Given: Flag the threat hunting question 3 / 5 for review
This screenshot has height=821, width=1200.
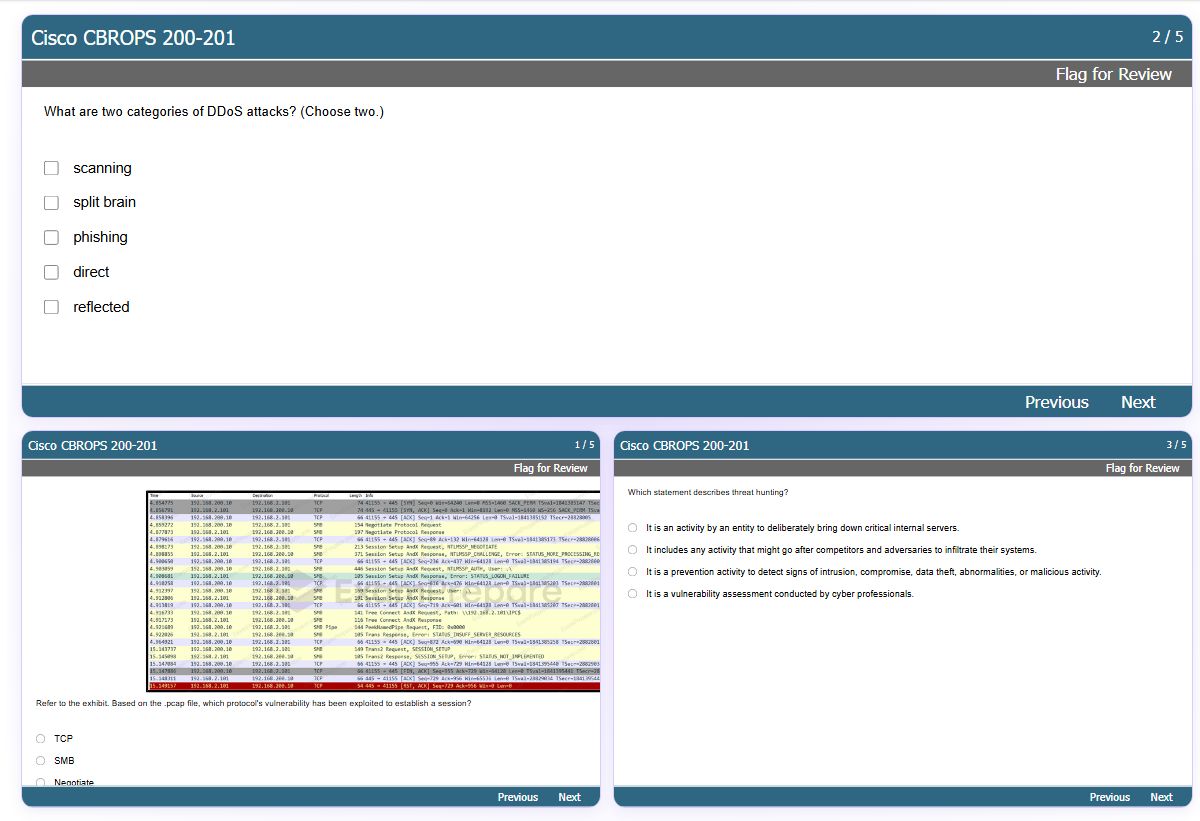Looking at the screenshot, I should 1143,468.
